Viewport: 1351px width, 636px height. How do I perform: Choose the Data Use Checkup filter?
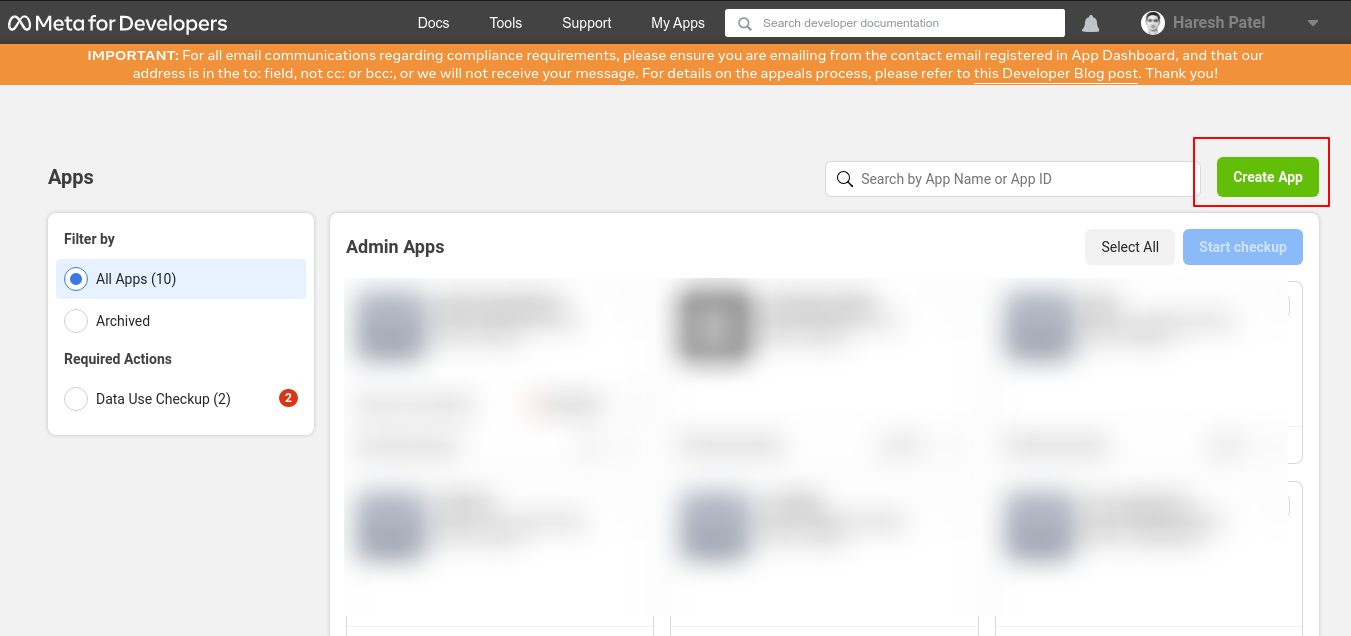click(x=76, y=399)
